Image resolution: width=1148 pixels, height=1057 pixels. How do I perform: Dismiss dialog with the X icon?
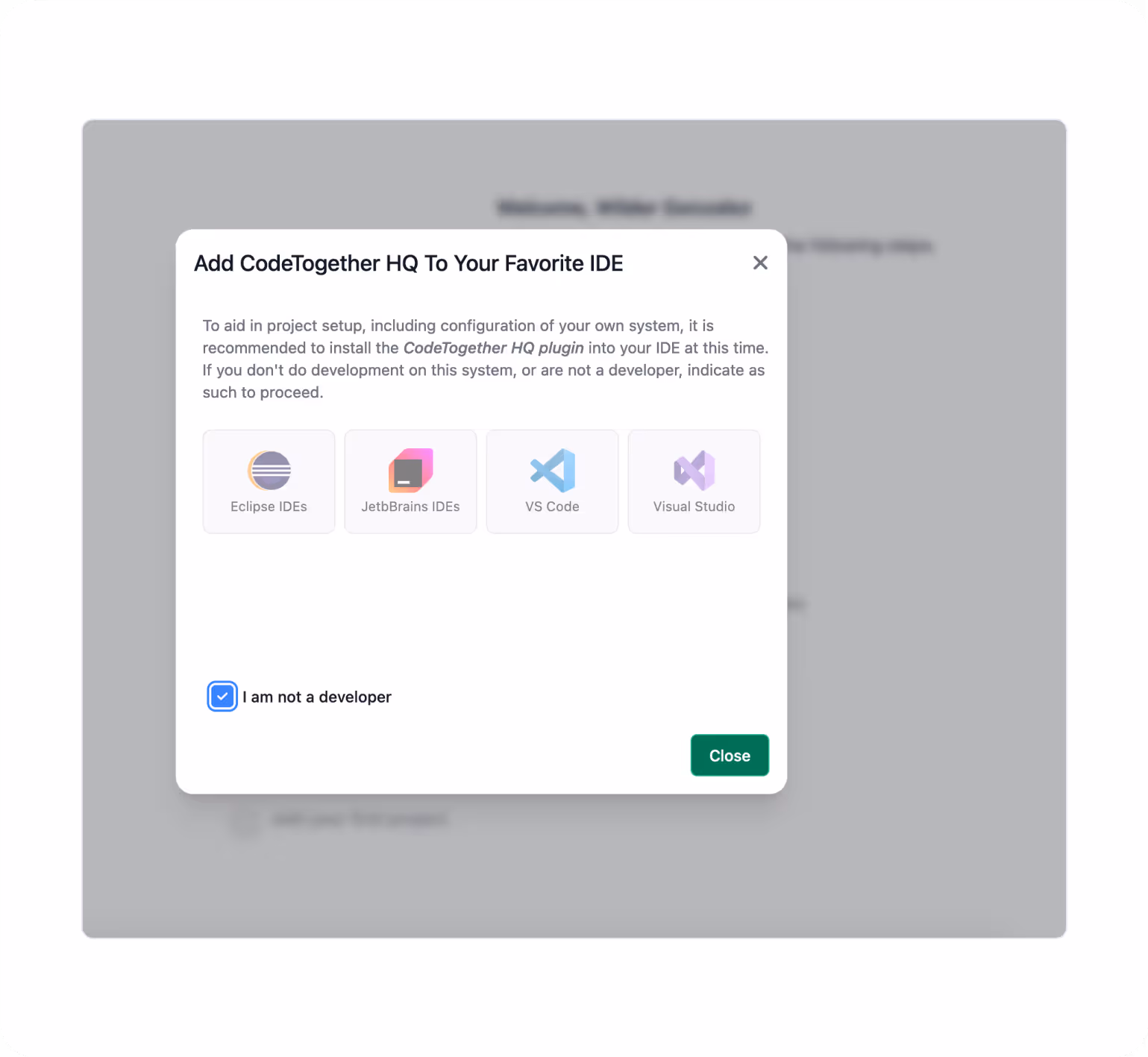(760, 263)
